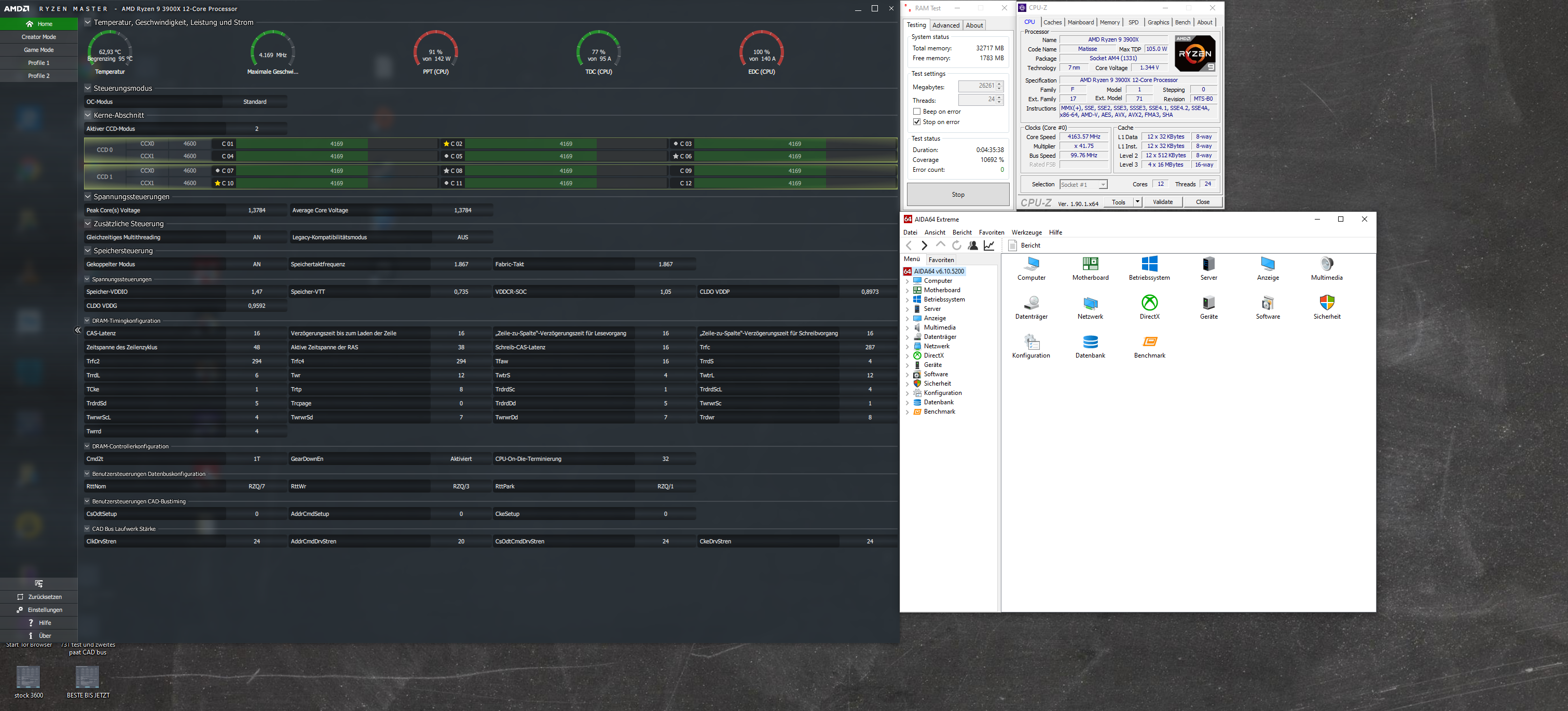Open Profile 1 in Ryzen Master
Screen dimensions: 1568x711
click(39, 63)
